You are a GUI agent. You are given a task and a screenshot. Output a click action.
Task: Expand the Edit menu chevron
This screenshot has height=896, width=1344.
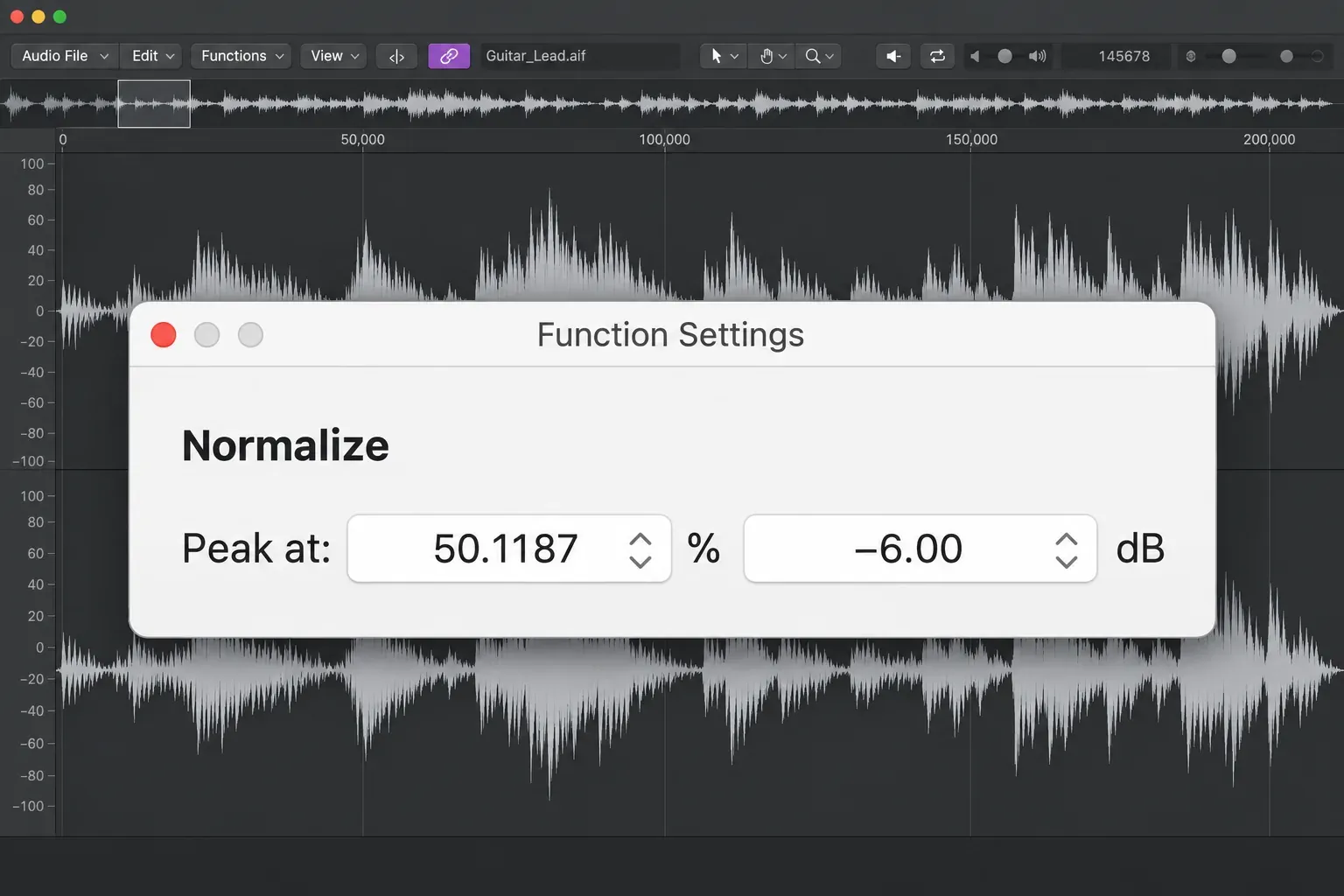click(170, 56)
